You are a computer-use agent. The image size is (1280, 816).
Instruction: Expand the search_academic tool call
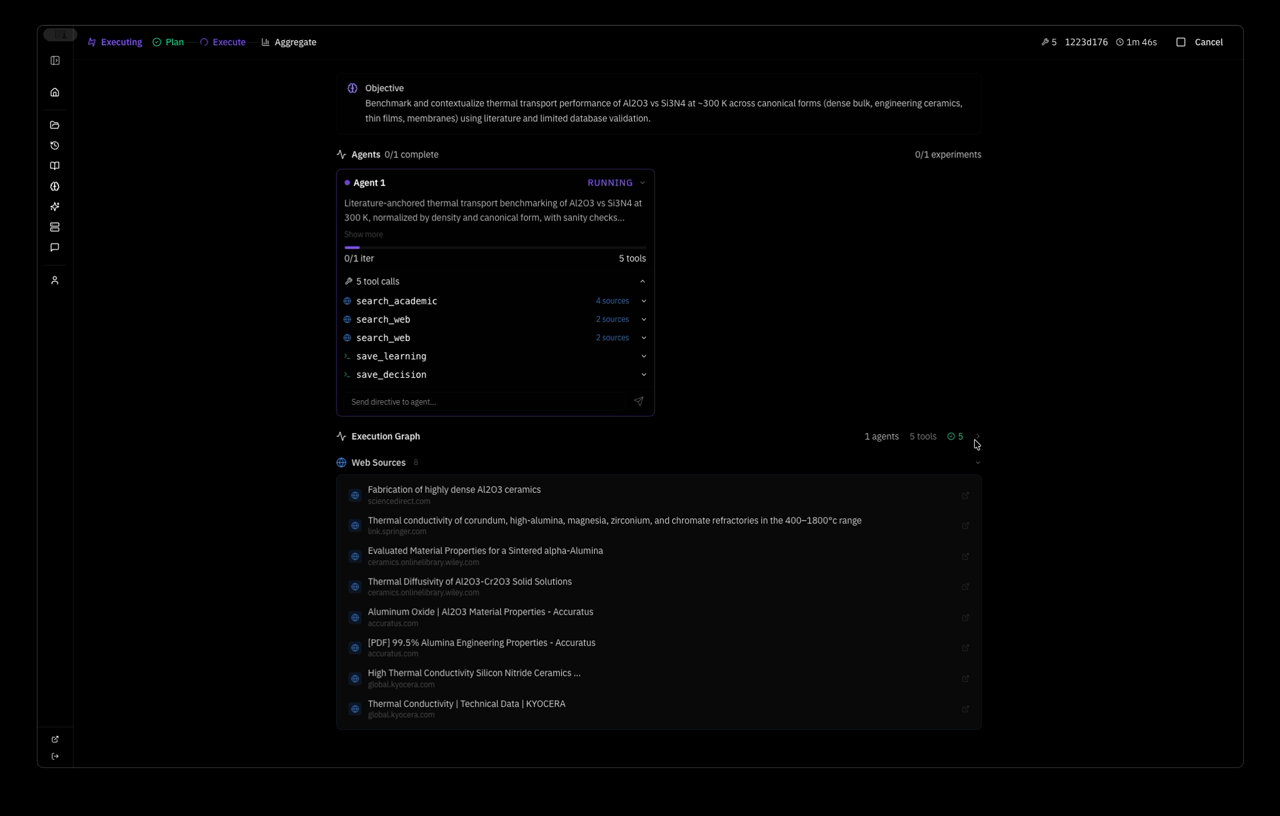pyautogui.click(x=643, y=301)
